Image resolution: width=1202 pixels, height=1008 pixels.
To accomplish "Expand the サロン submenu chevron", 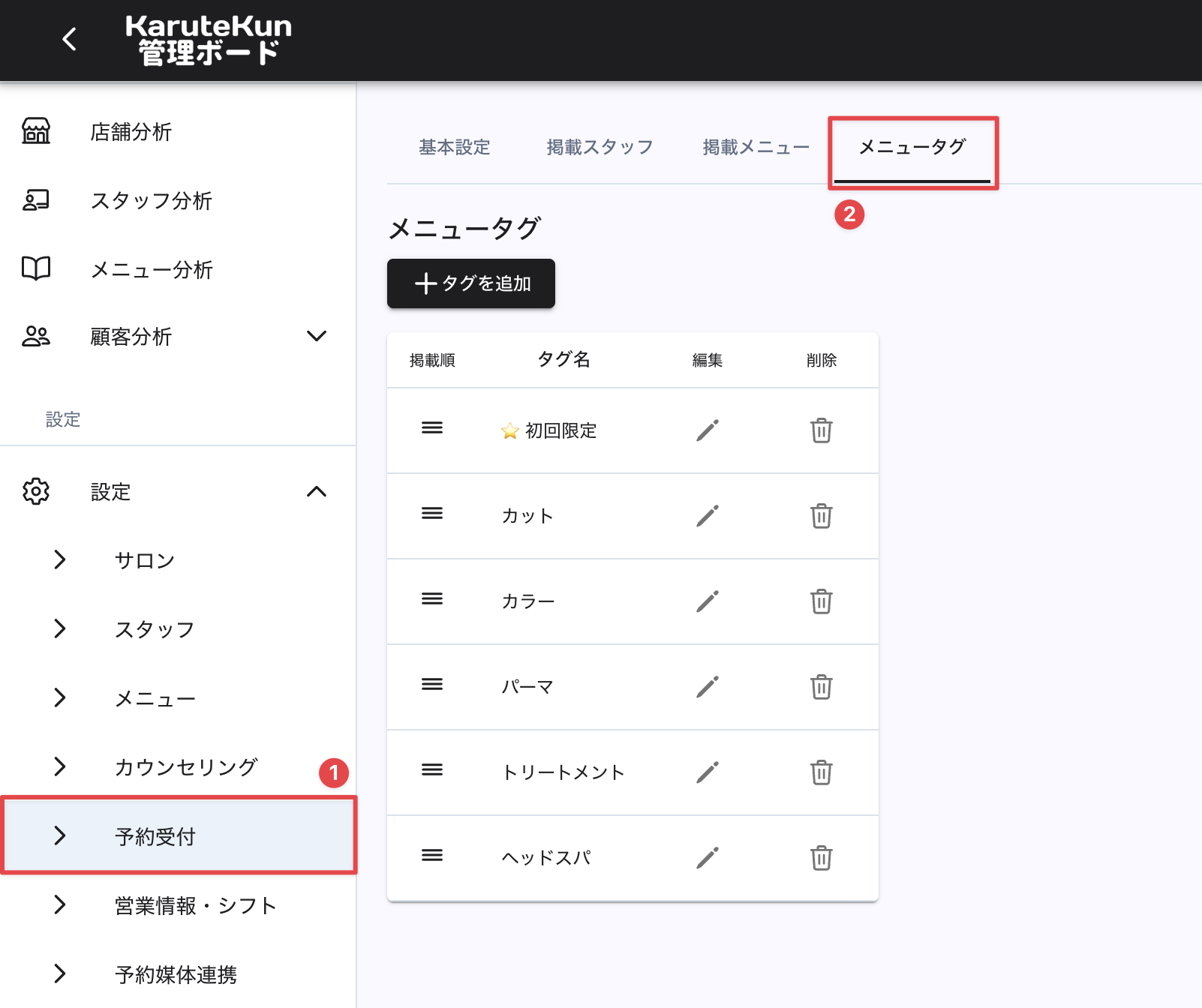I will pyautogui.click(x=60, y=559).
